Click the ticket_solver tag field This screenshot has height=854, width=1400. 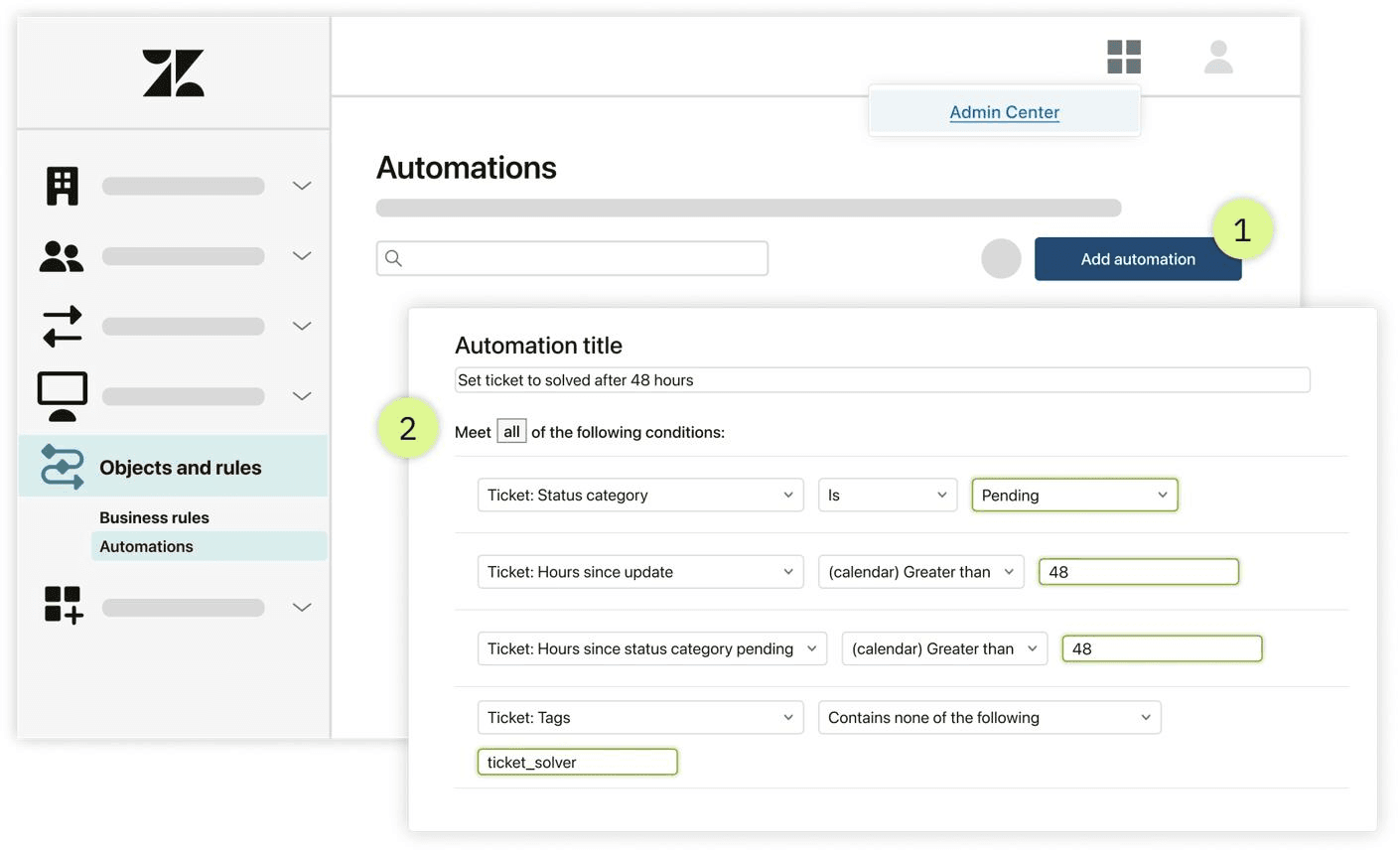[577, 762]
